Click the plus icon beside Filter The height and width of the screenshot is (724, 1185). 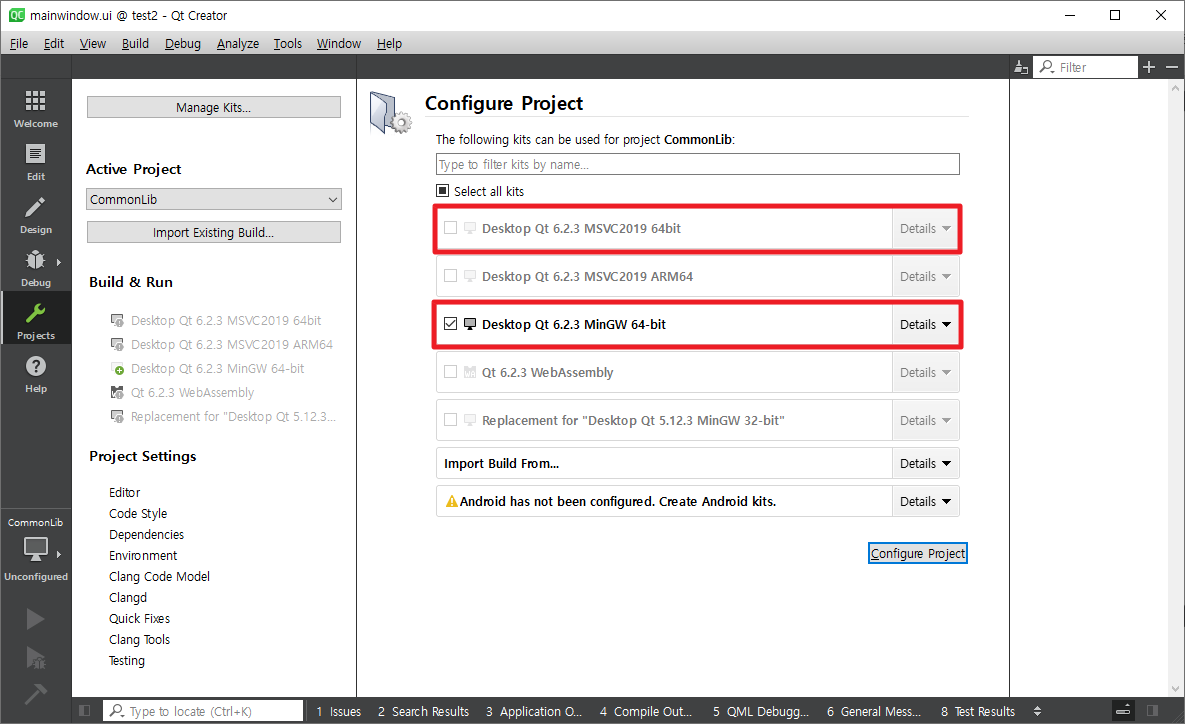pyautogui.click(x=1149, y=67)
